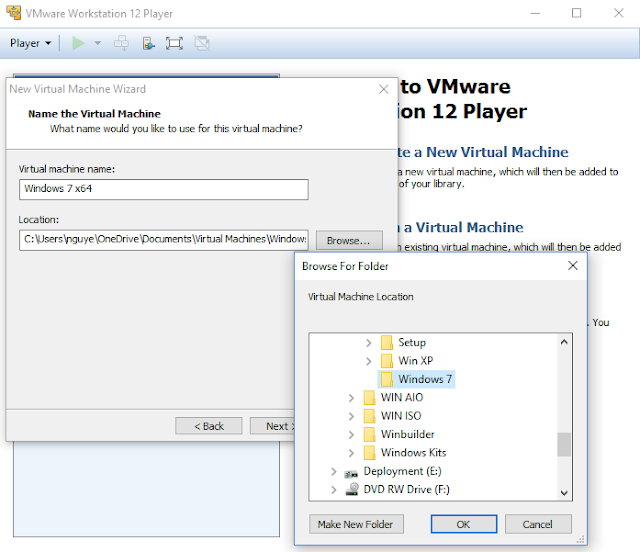Expand the Deployment (E:) drive node
Screen dimensions: 640x552
[333, 472]
